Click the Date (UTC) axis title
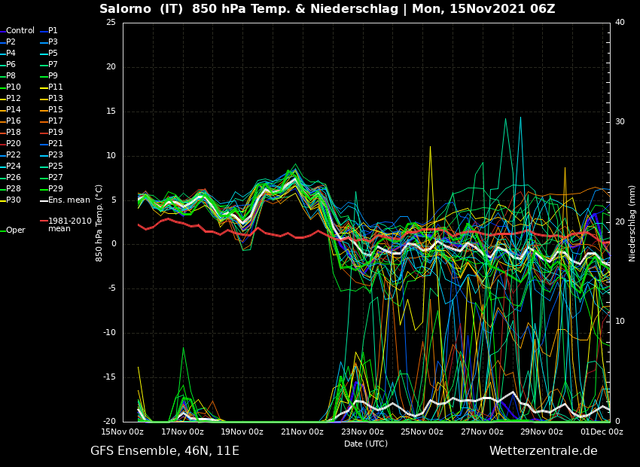Image resolution: width=640 pixels, height=467 pixels. (366, 443)
